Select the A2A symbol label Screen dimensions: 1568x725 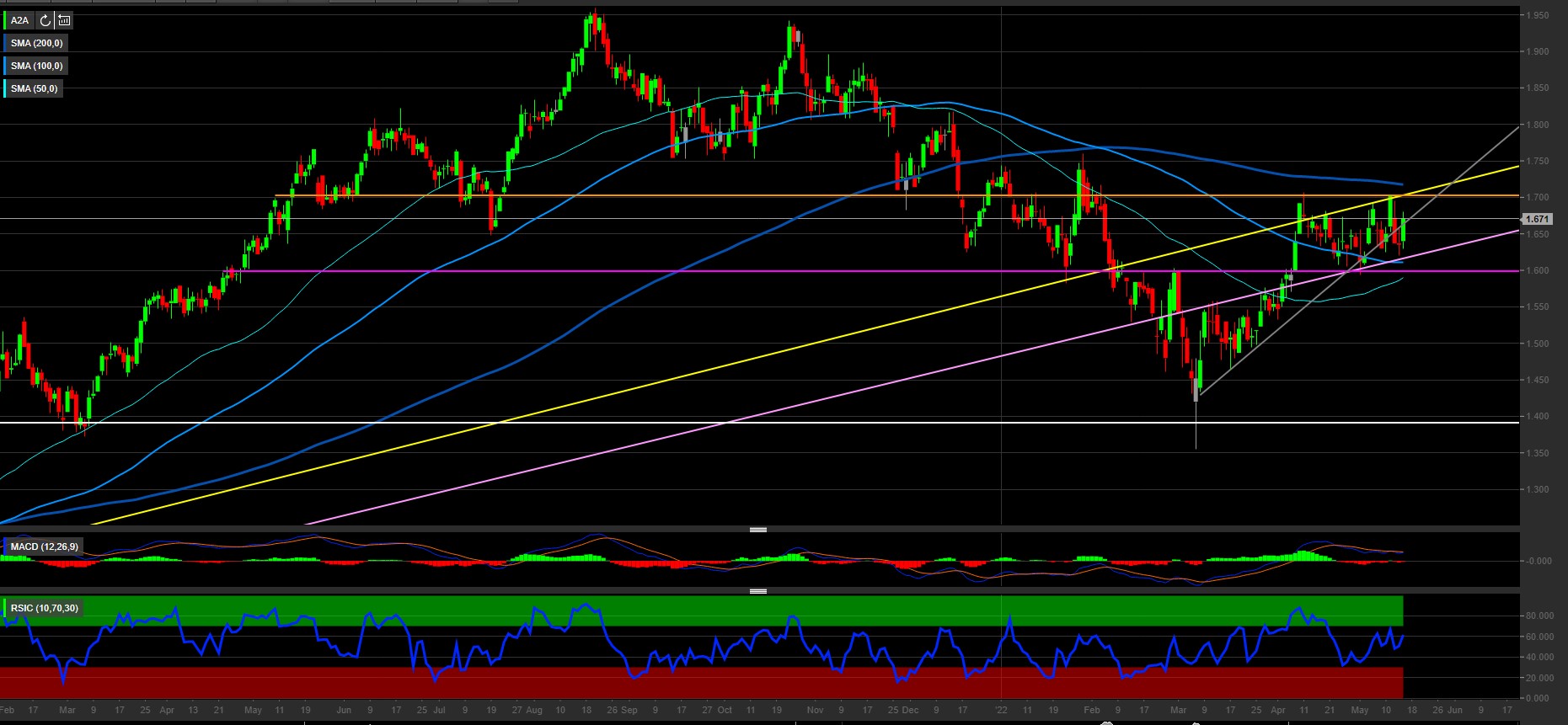[19, 20]
